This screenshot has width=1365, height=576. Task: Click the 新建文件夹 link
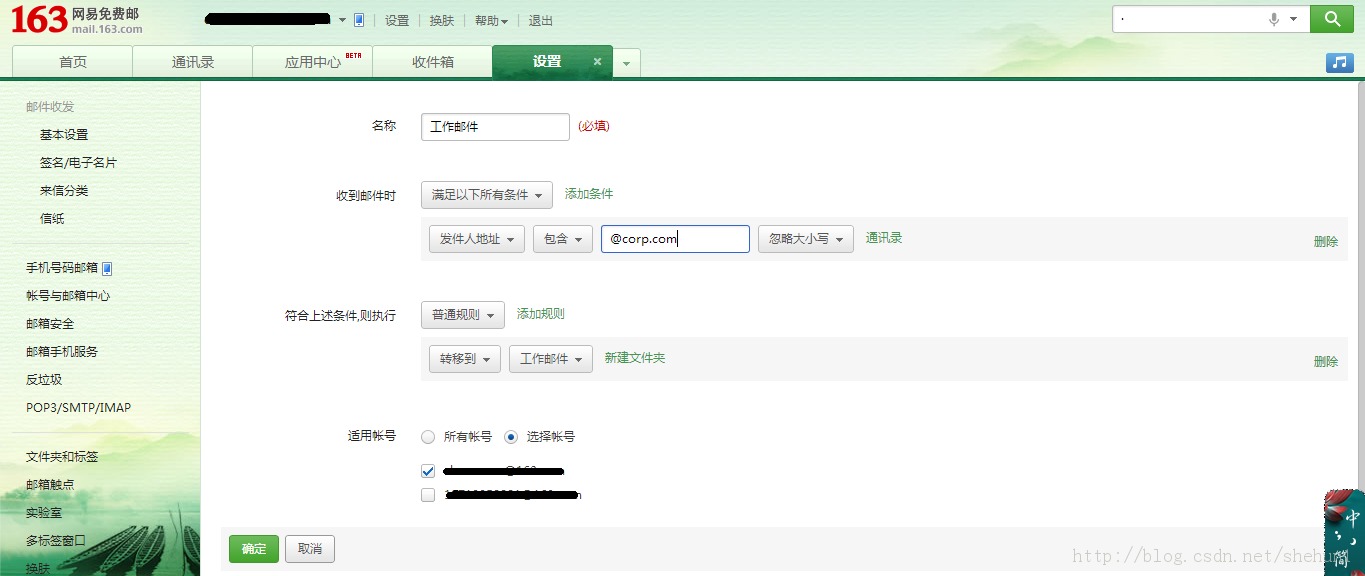pos(635,358)
